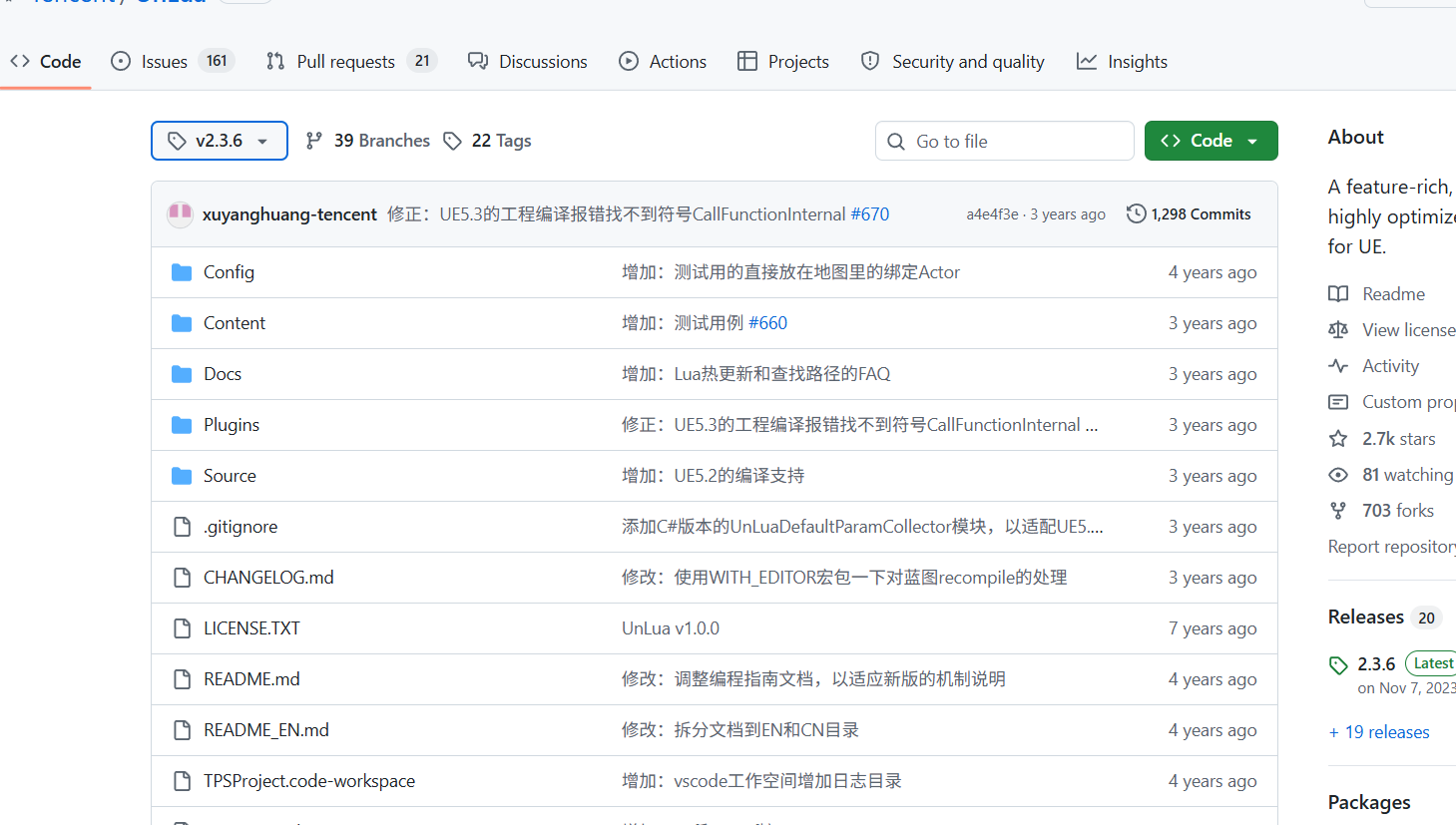The height and width of the screenshot is (825, 1456).
Task: Click the Config folder icon
Action: click(182, 272)
